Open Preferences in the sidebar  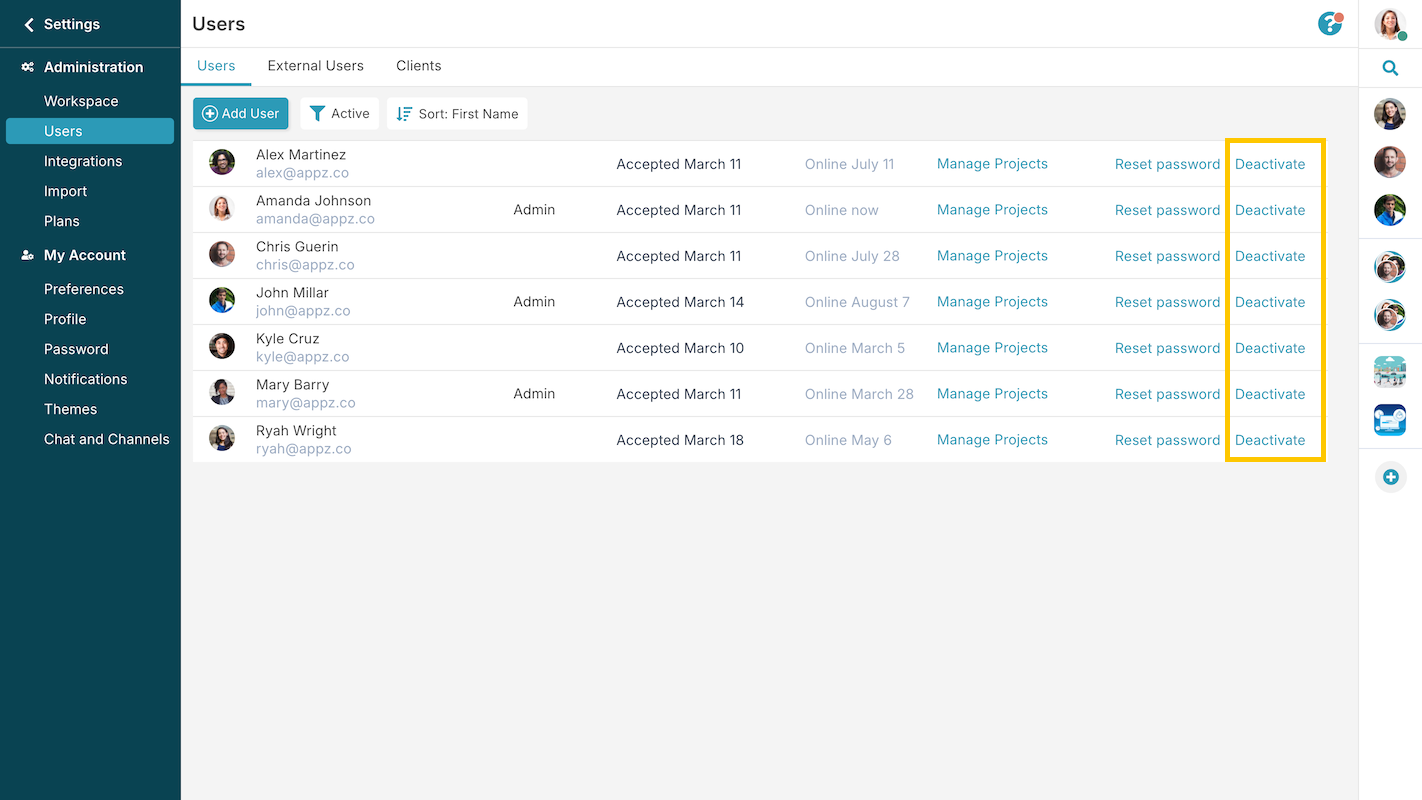coord(84,289)
